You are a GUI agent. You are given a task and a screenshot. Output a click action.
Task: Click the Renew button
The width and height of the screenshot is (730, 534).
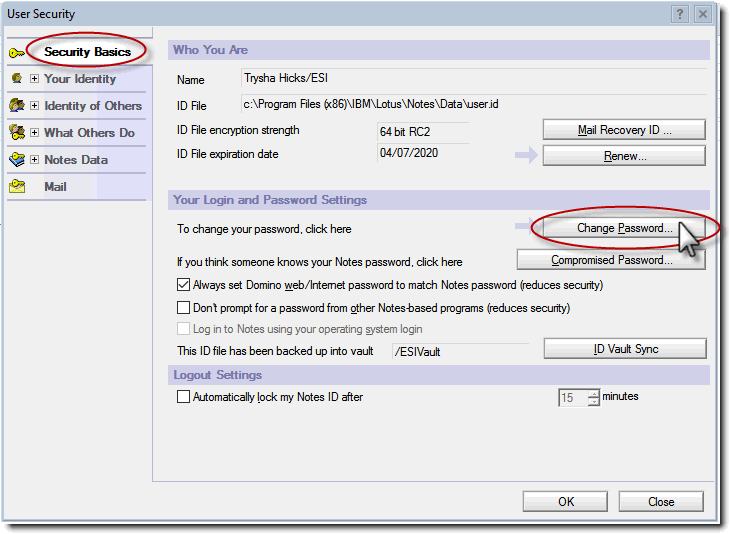pyautogui.click(x=624, y=156)
